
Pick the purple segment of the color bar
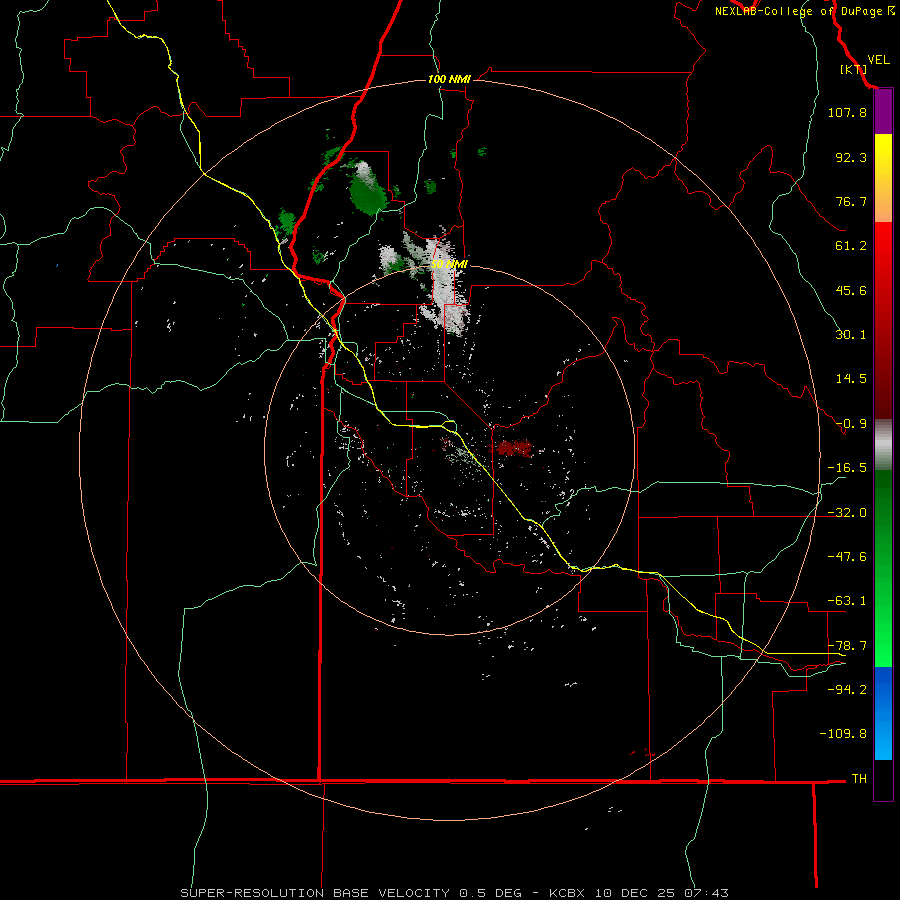[883, 112]
